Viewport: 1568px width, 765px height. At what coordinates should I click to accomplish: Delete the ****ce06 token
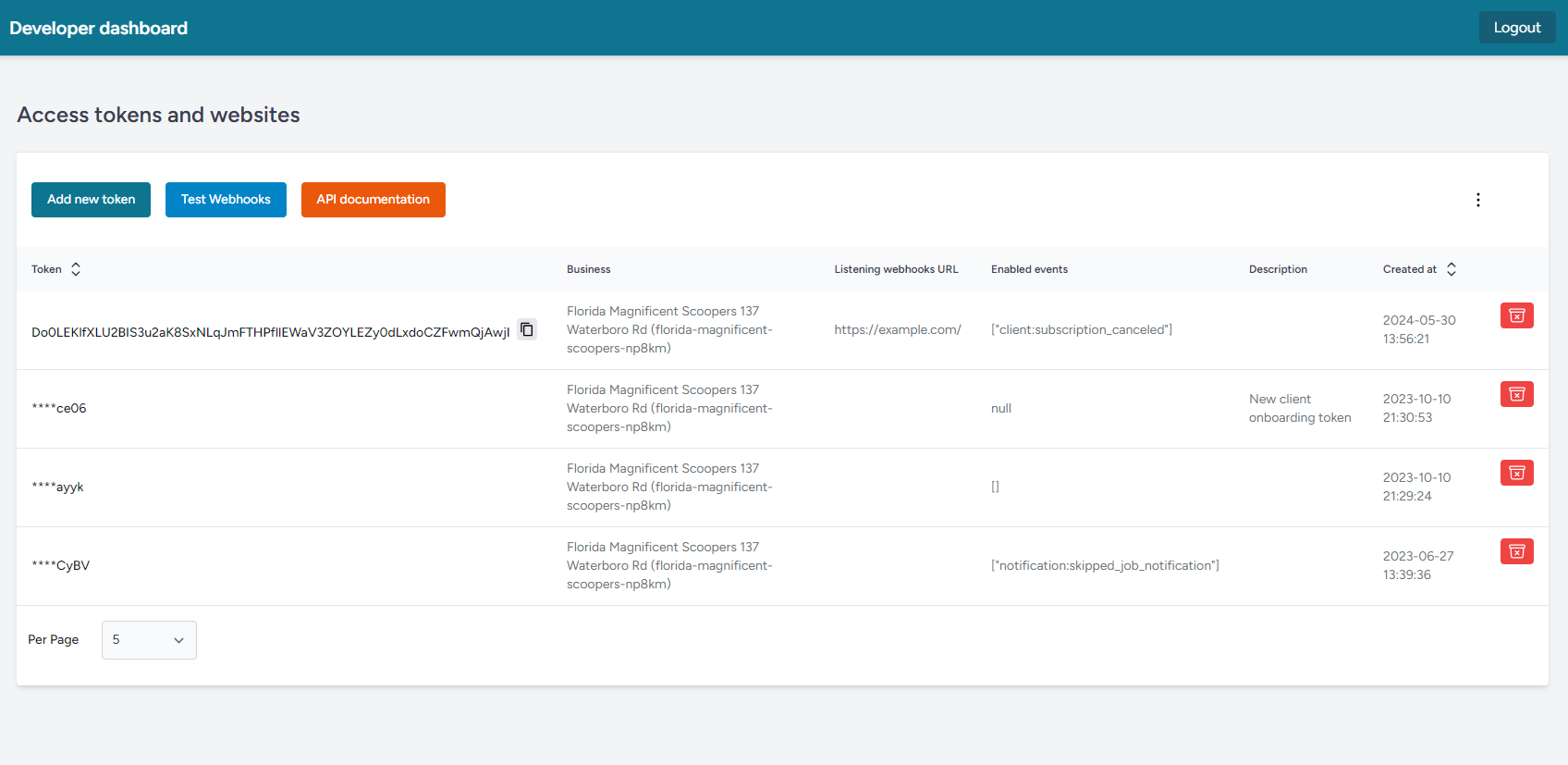click(x=1516, y=394)
